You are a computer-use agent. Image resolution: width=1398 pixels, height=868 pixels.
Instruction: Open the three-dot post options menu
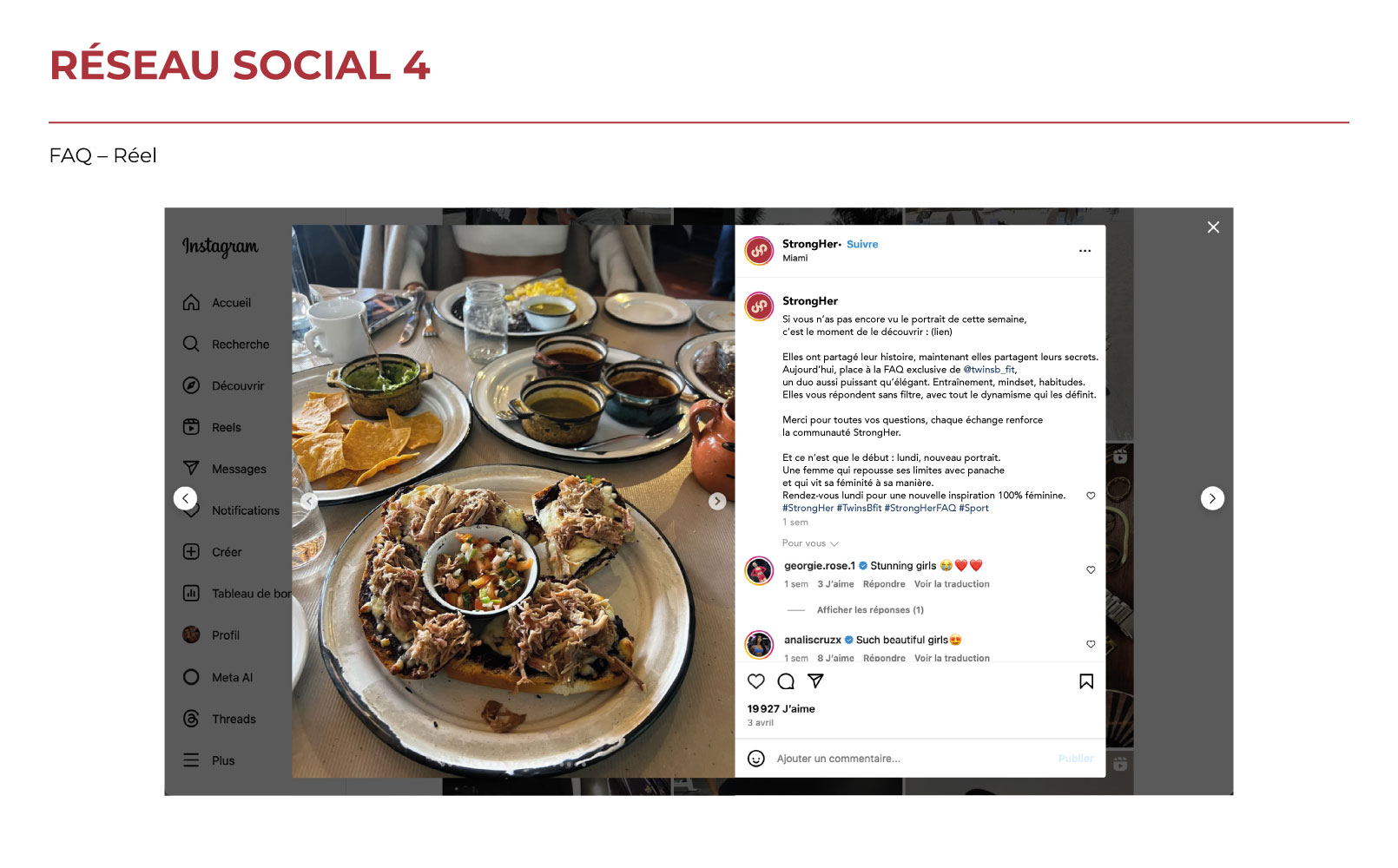point(1085,251)
